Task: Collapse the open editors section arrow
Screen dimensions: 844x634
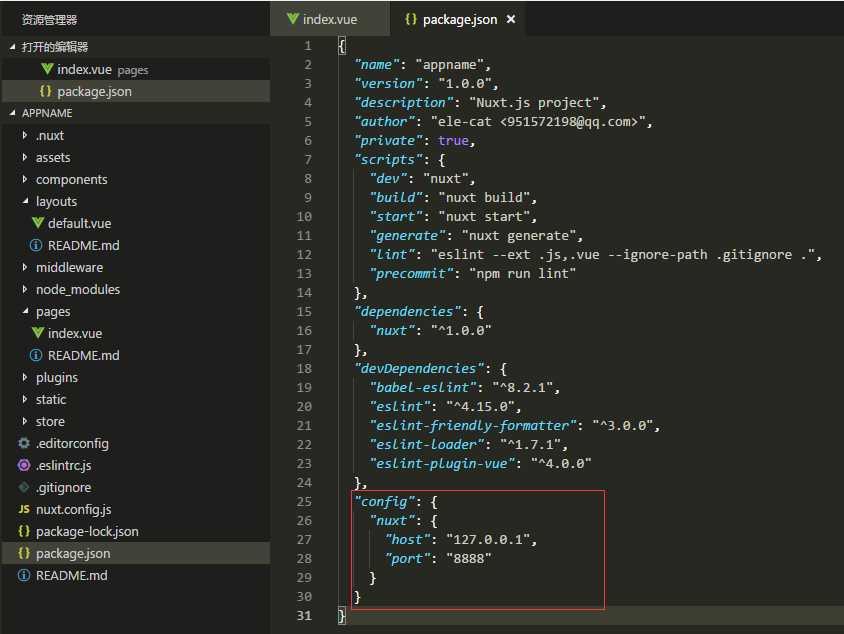Action: 12,47
